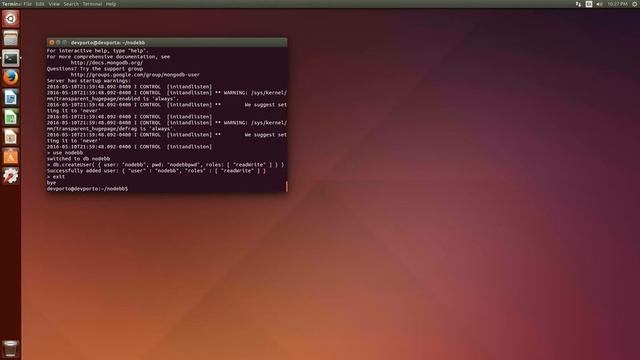Image resolution: width=640 pixels, height=360 pixels.
Task: Click the 'exit' command line
Action: (x=56, y=177)
